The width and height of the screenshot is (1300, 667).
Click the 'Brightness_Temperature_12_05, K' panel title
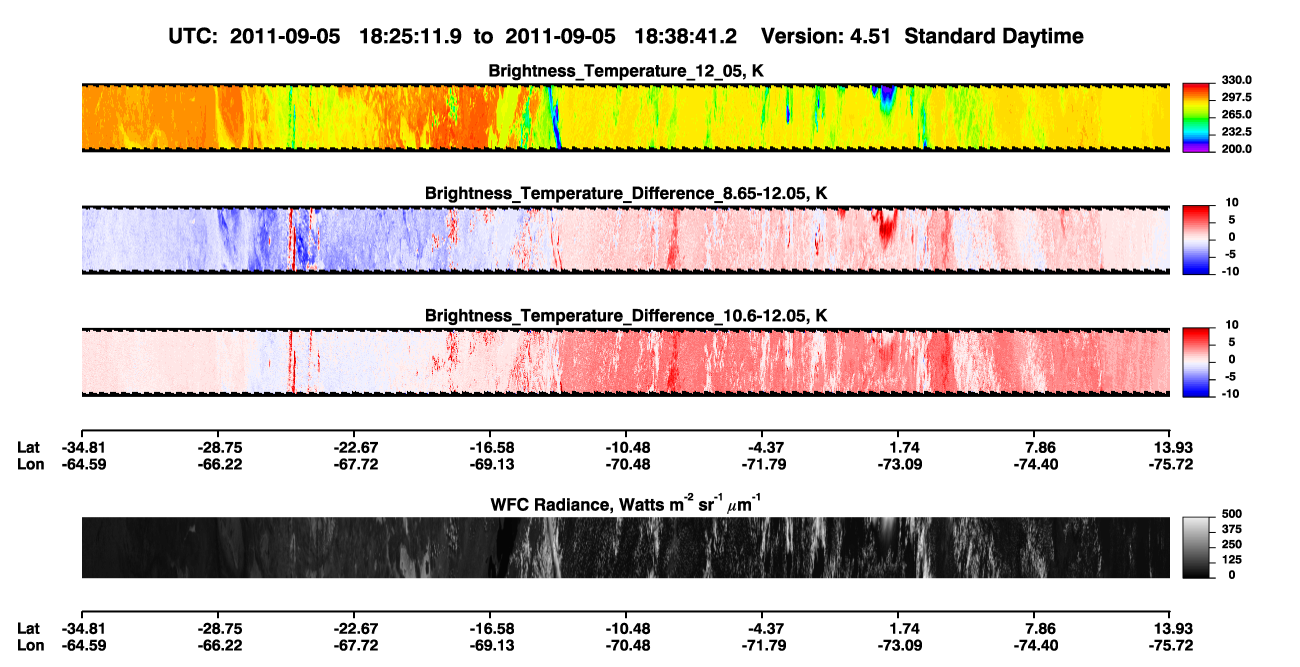pos(626,71)
